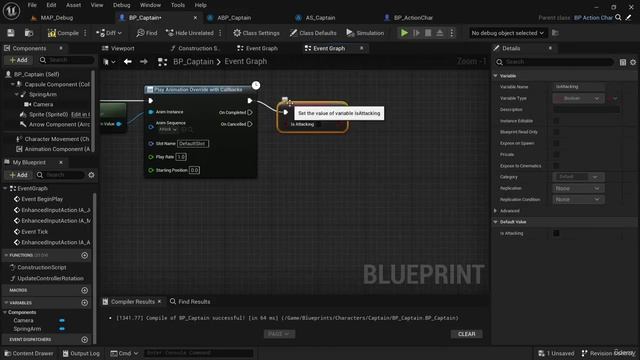Open the Edit menu
This screenshot has width=640, height=360.
51,5
